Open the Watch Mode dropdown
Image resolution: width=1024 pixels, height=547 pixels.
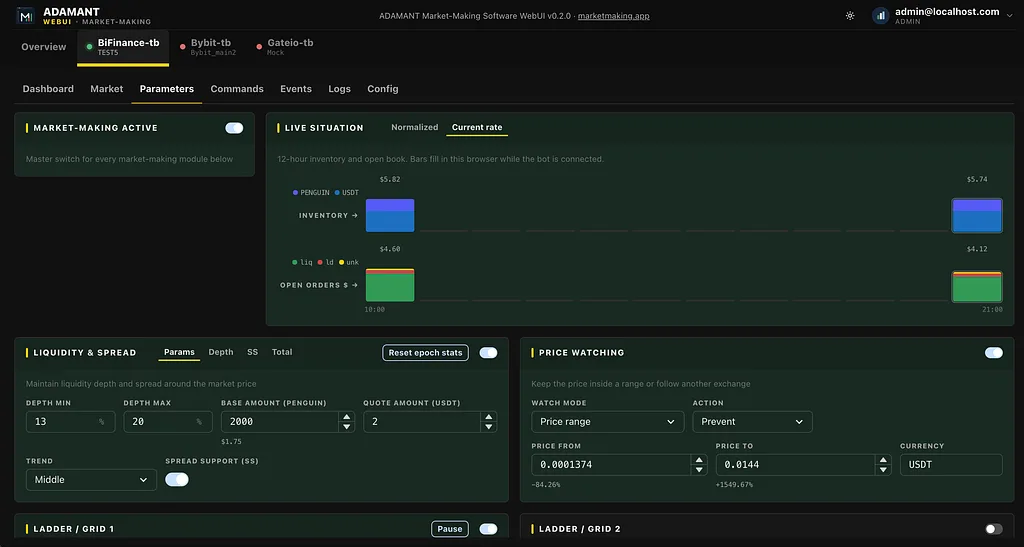pyautogui.click(x=607, y=422)
